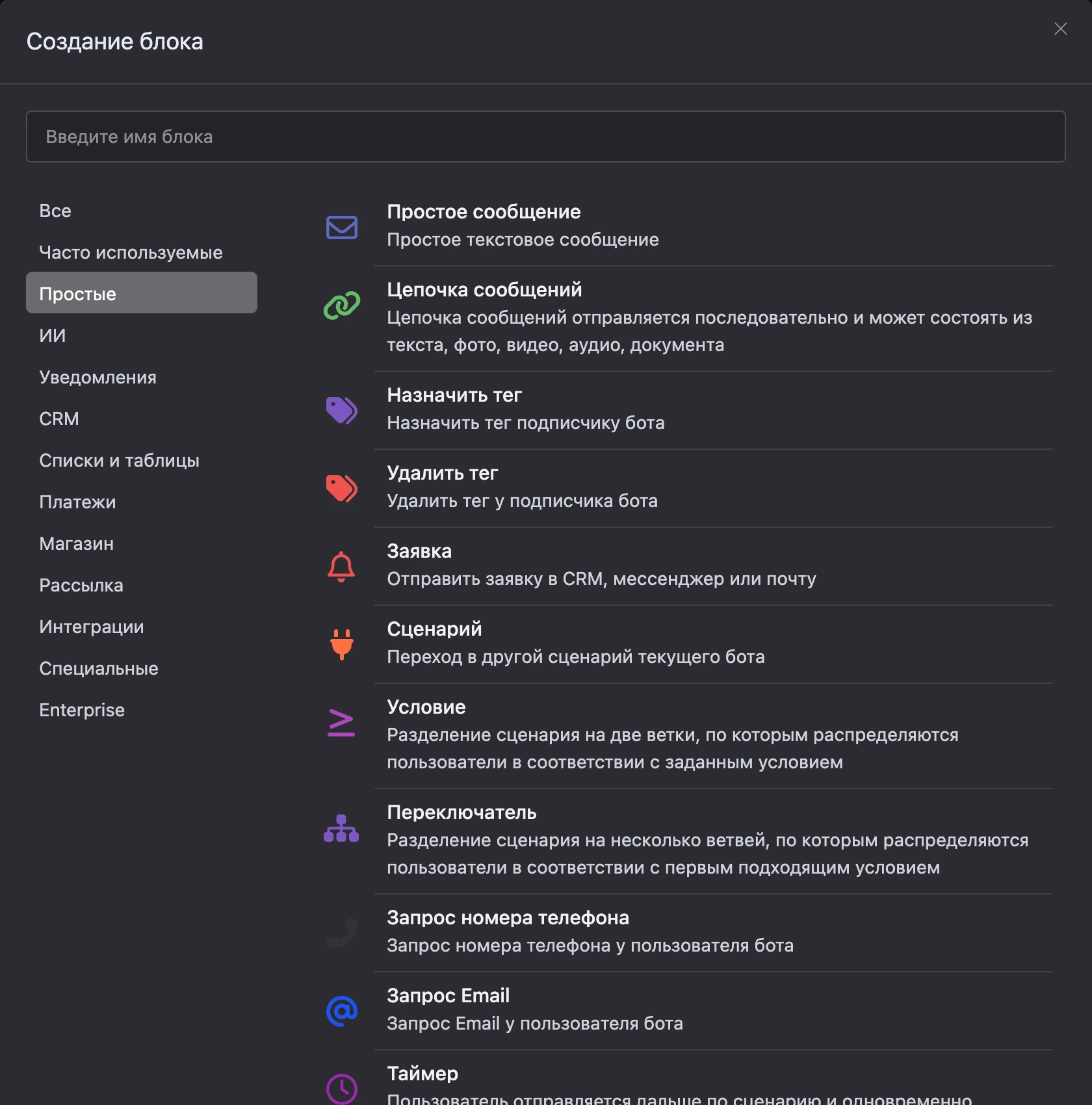Click the blue @ icon for Запрос Email
Screen dimensions: 1092x1105
coord(341,1011)
